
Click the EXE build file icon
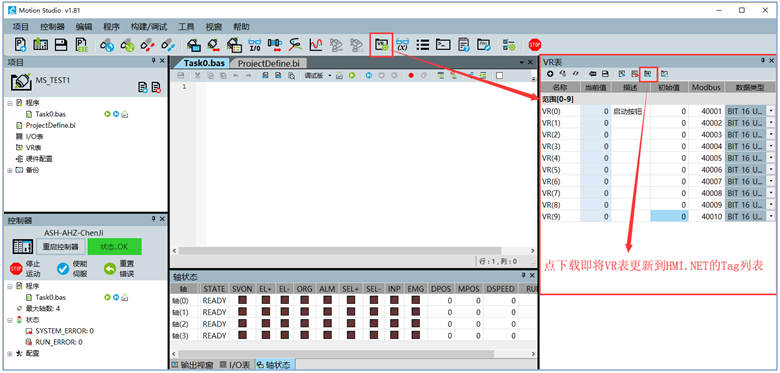[82, 45]
